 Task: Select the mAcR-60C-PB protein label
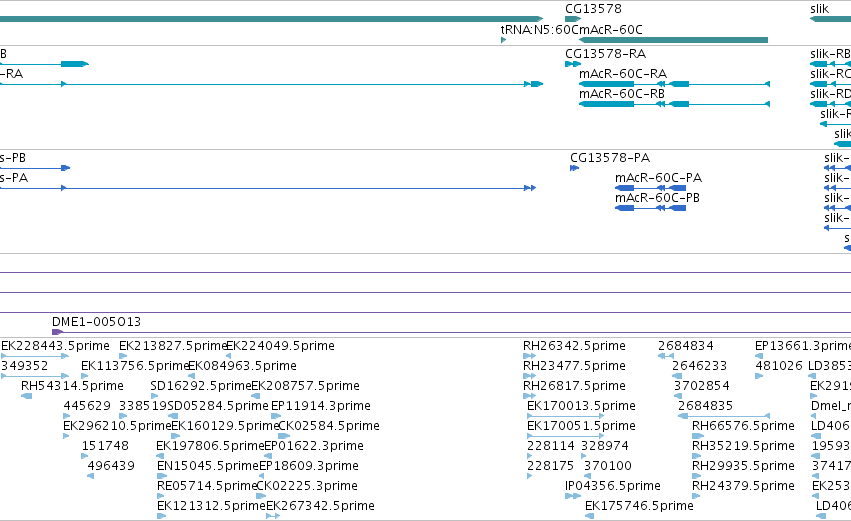657,198
